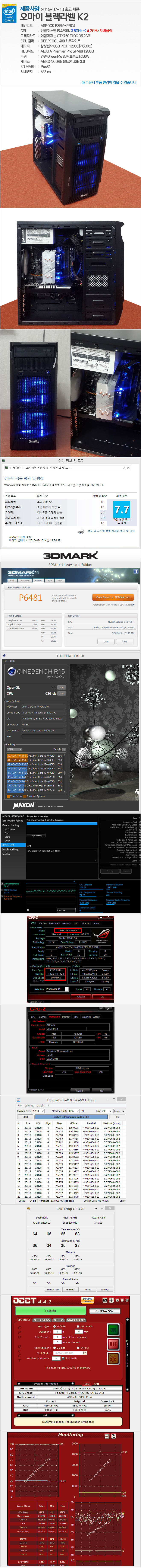
Task: Open the File menu in LinX
Action: (x=19, y=1105)
